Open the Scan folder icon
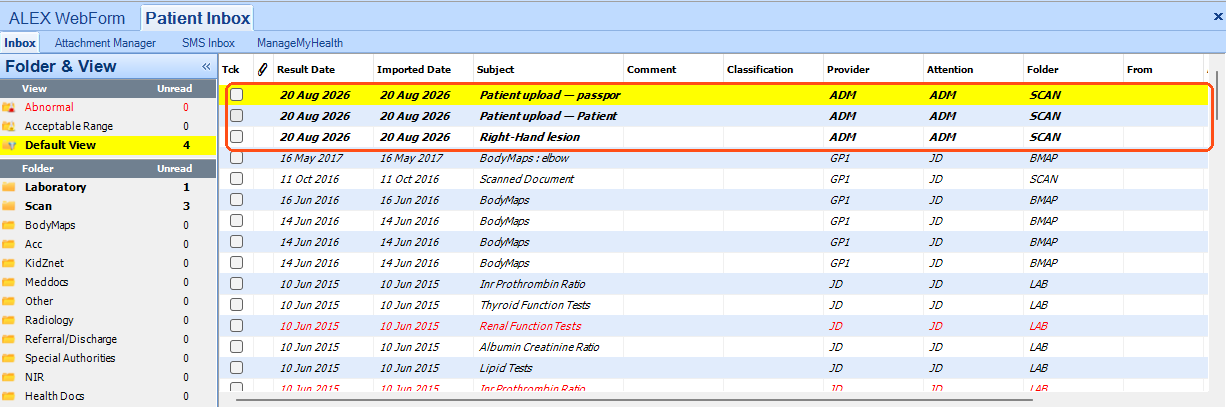The height and width of the screenshot is (407, 1226). [x=9, y=206]
